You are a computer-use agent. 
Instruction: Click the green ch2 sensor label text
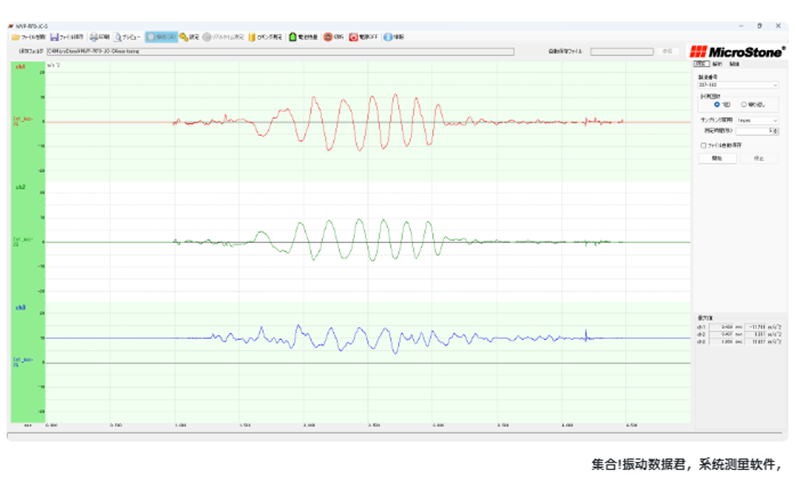[22, 241]
